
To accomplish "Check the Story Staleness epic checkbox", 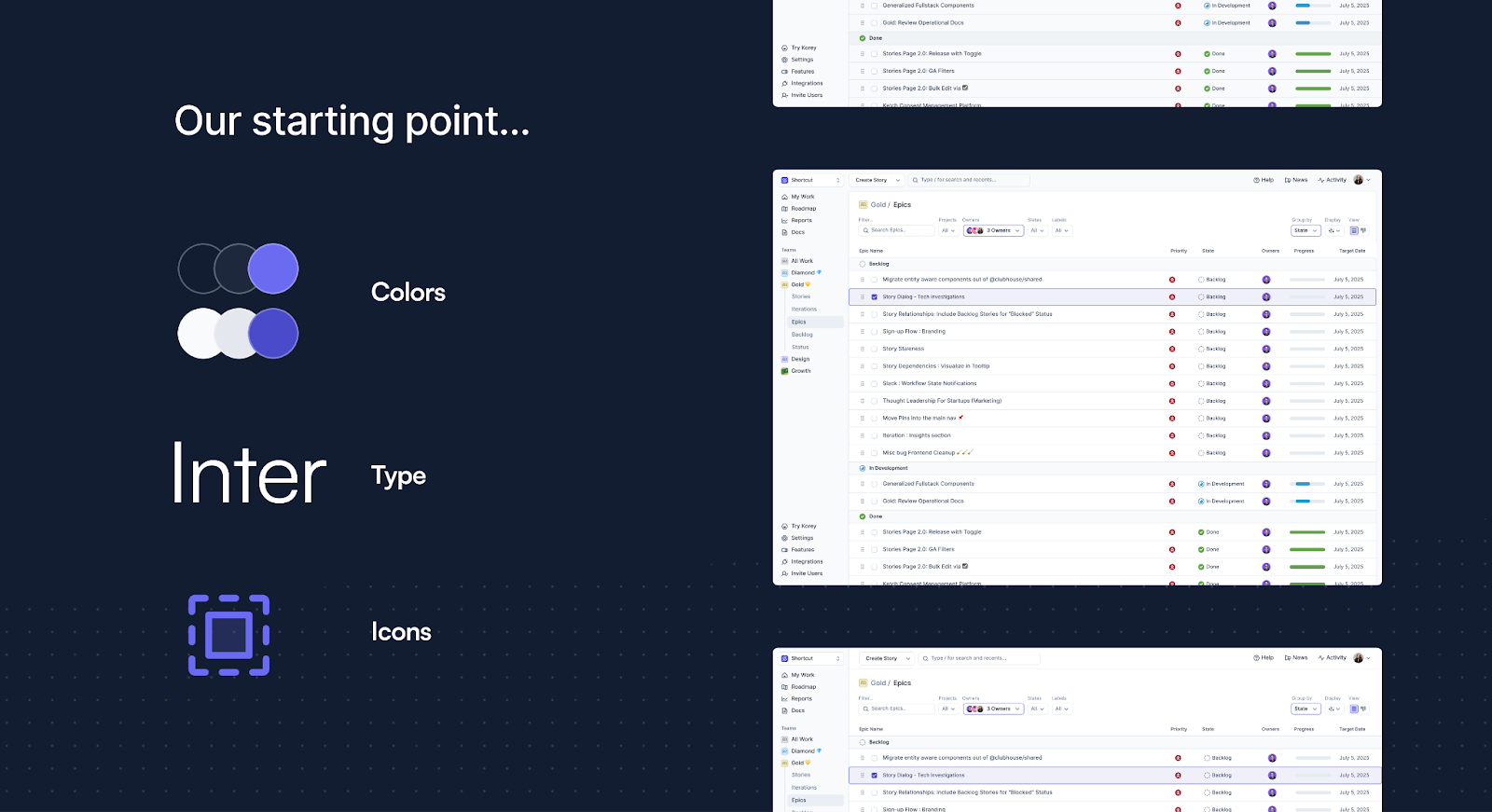I will [x=875, y=349].
